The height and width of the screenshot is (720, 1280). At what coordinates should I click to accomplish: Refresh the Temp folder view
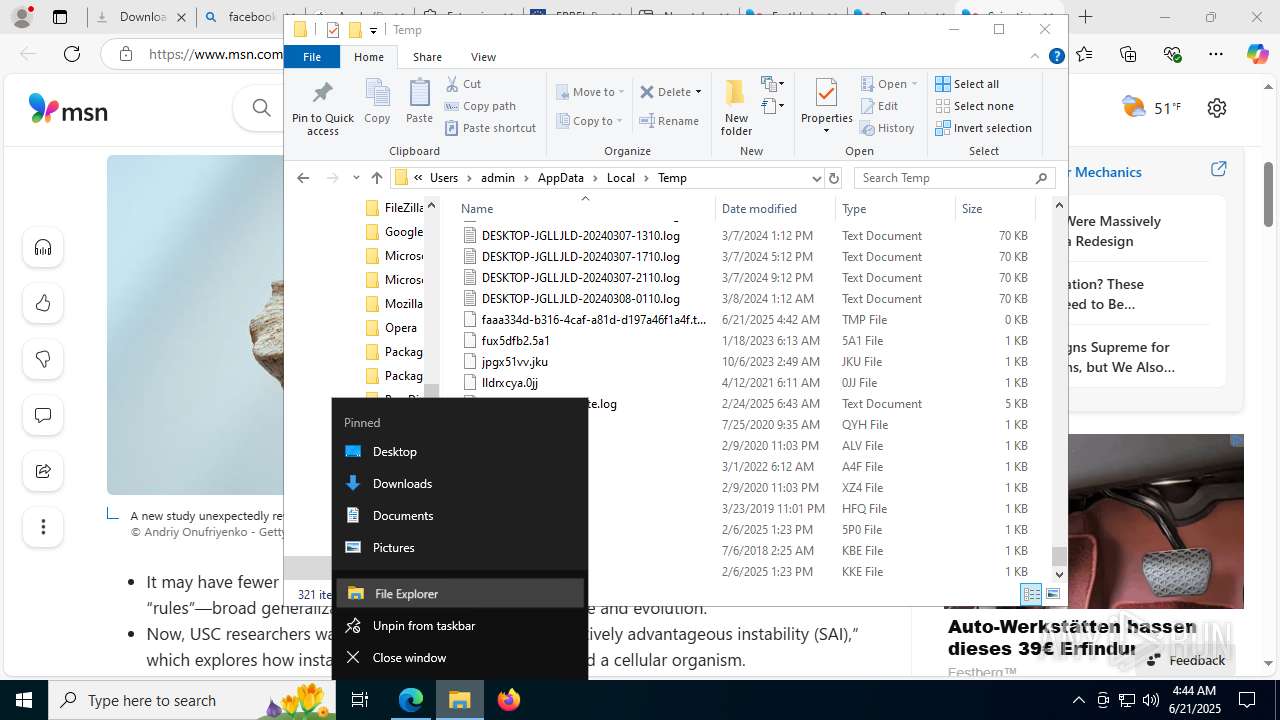tap(834, 178)
